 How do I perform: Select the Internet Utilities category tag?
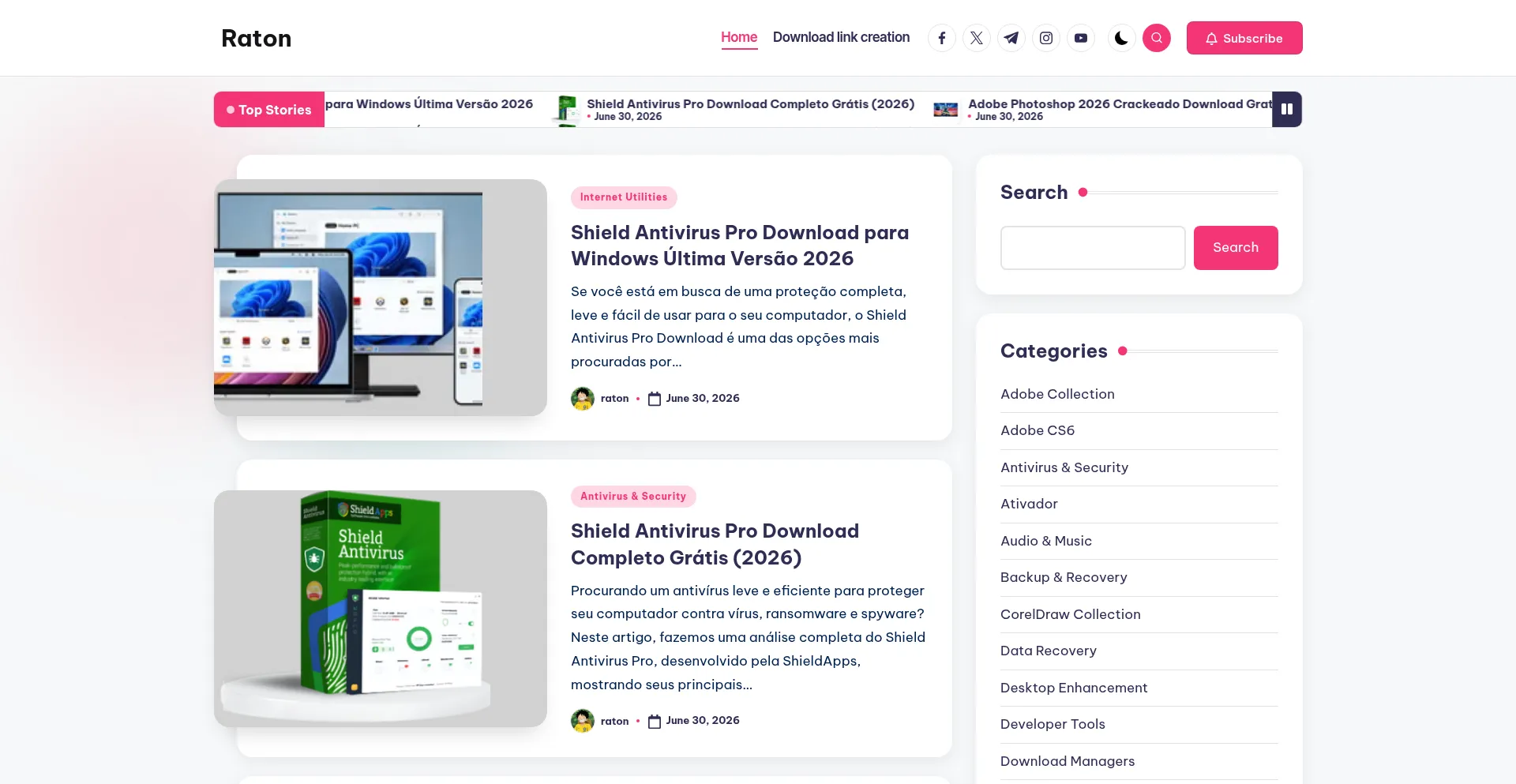624,197
